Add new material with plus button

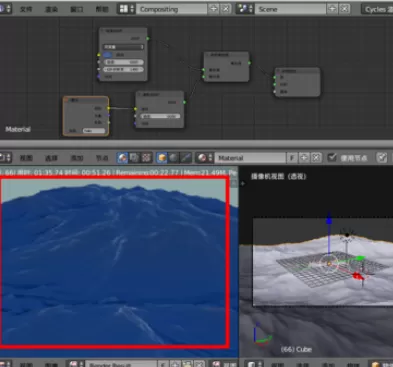click(x=304, y=158)
